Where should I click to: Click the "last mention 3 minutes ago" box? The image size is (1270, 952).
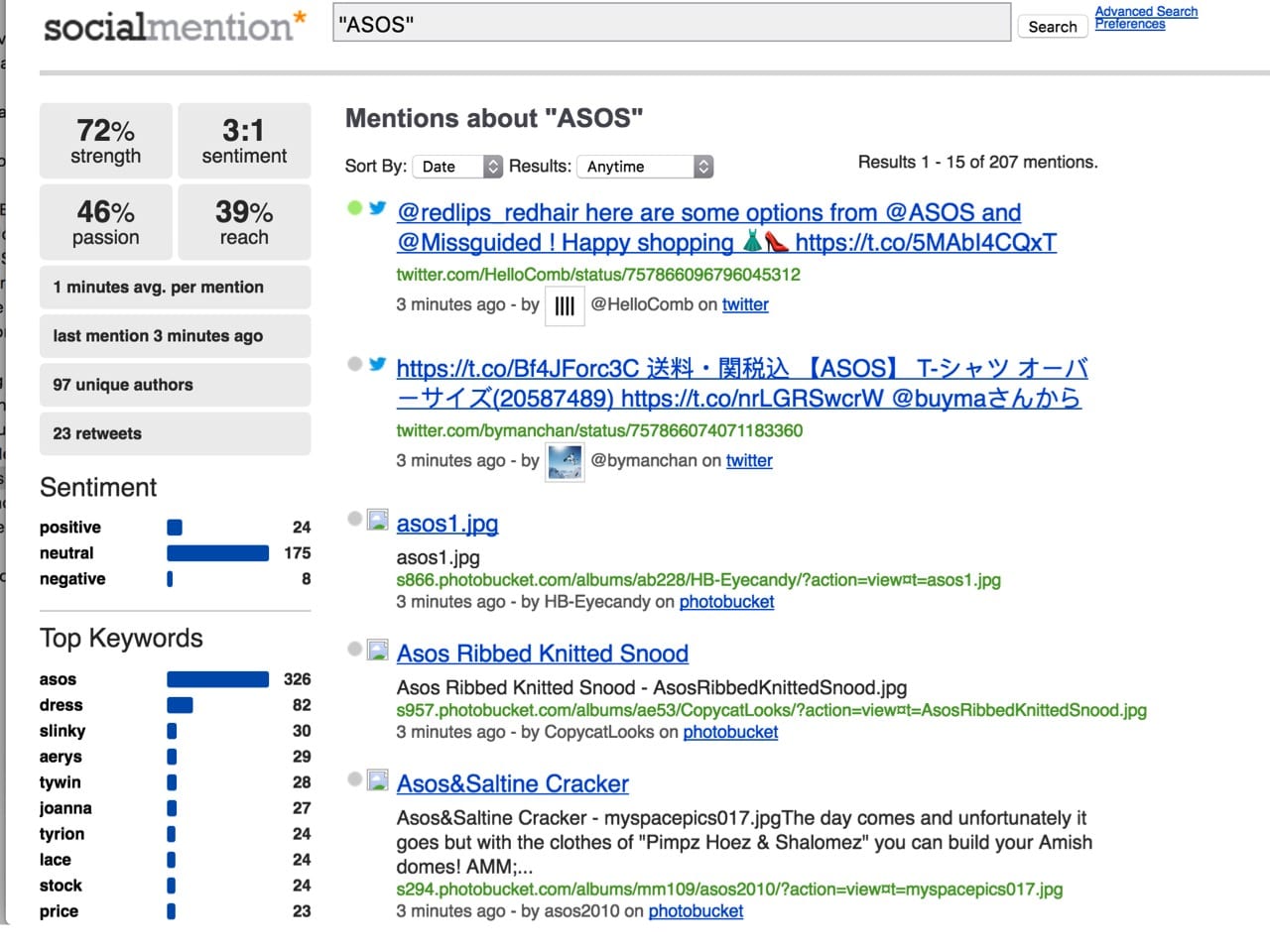[x=175, y=335]
